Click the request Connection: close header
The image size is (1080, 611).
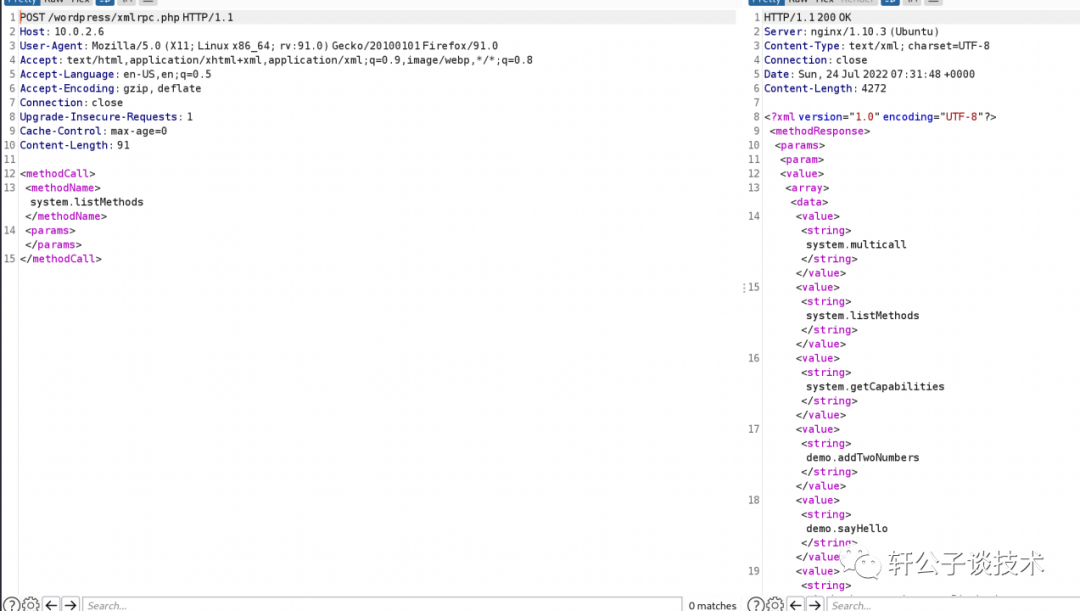pyautogui.click(x=71, y=103)
